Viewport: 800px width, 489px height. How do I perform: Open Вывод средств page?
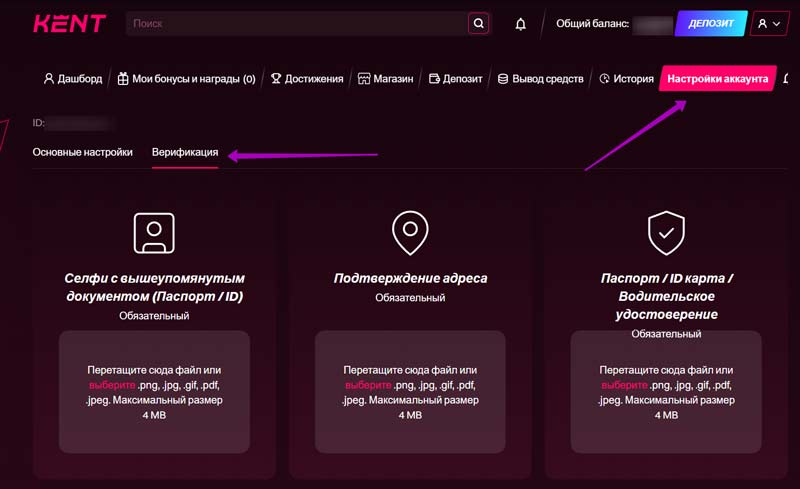(540, 79)
